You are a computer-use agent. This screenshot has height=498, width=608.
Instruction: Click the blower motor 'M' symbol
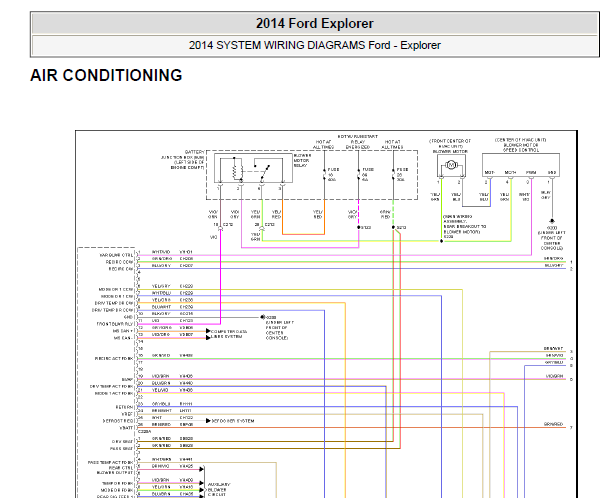pos(451,165)
